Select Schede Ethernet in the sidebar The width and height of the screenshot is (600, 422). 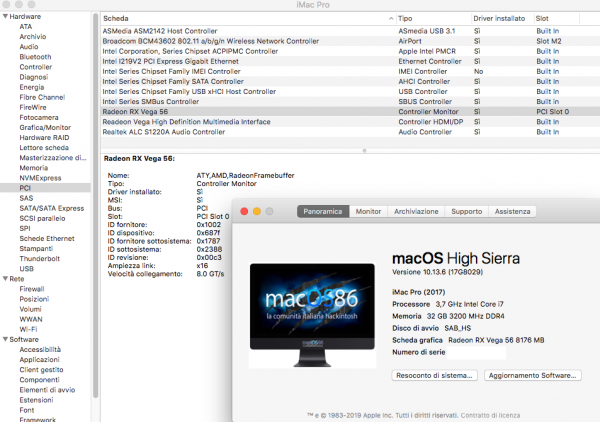(47, 238)
